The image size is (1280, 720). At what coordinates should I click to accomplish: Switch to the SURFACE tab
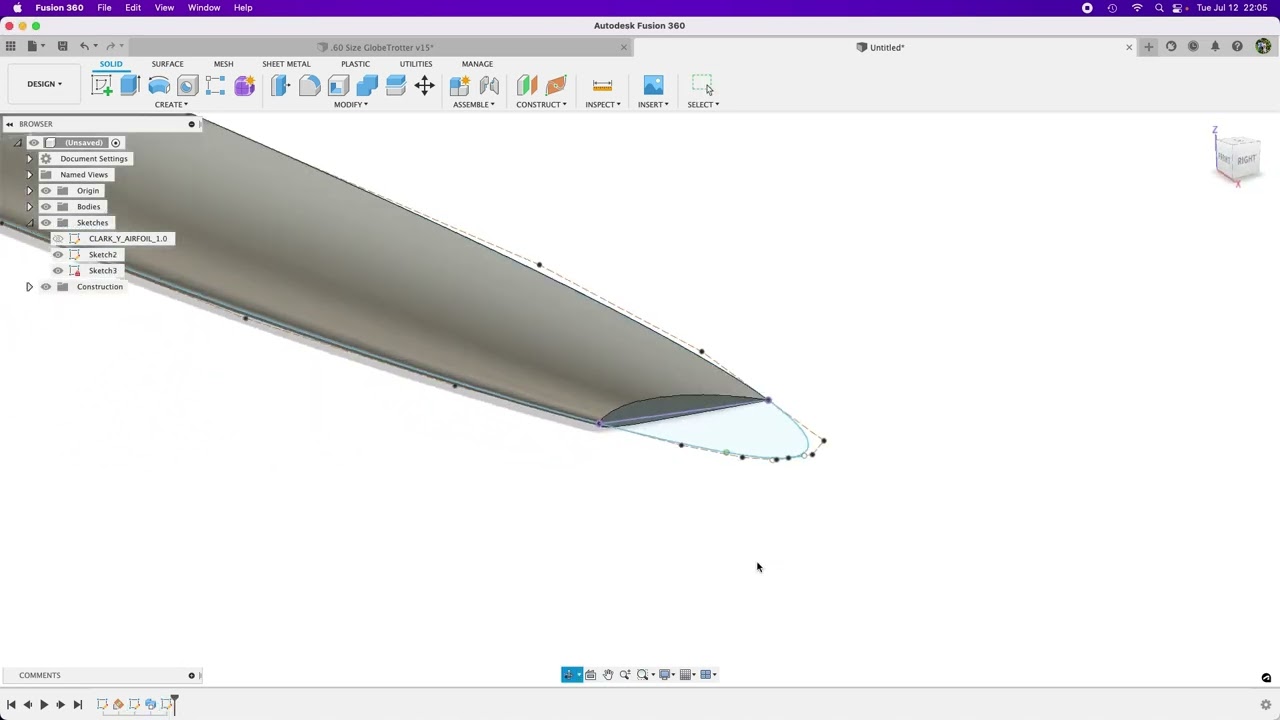168,64
